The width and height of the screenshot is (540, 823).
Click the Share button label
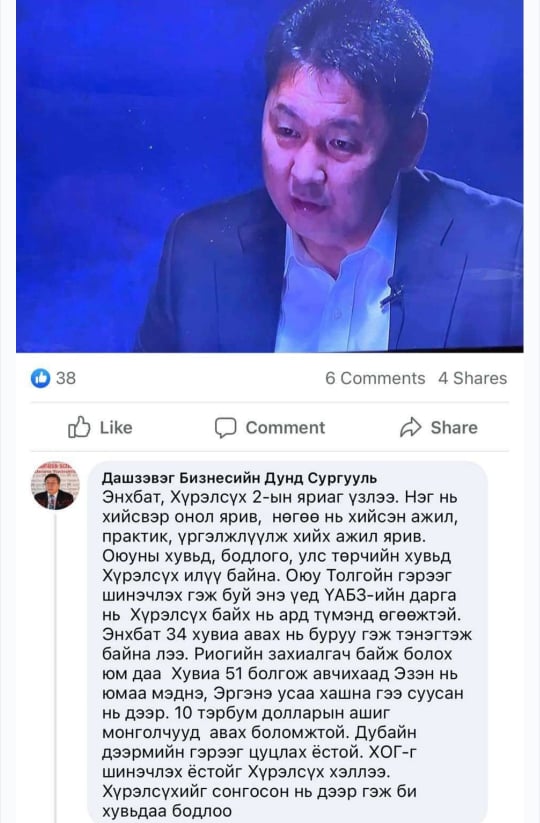pos(454,428)
